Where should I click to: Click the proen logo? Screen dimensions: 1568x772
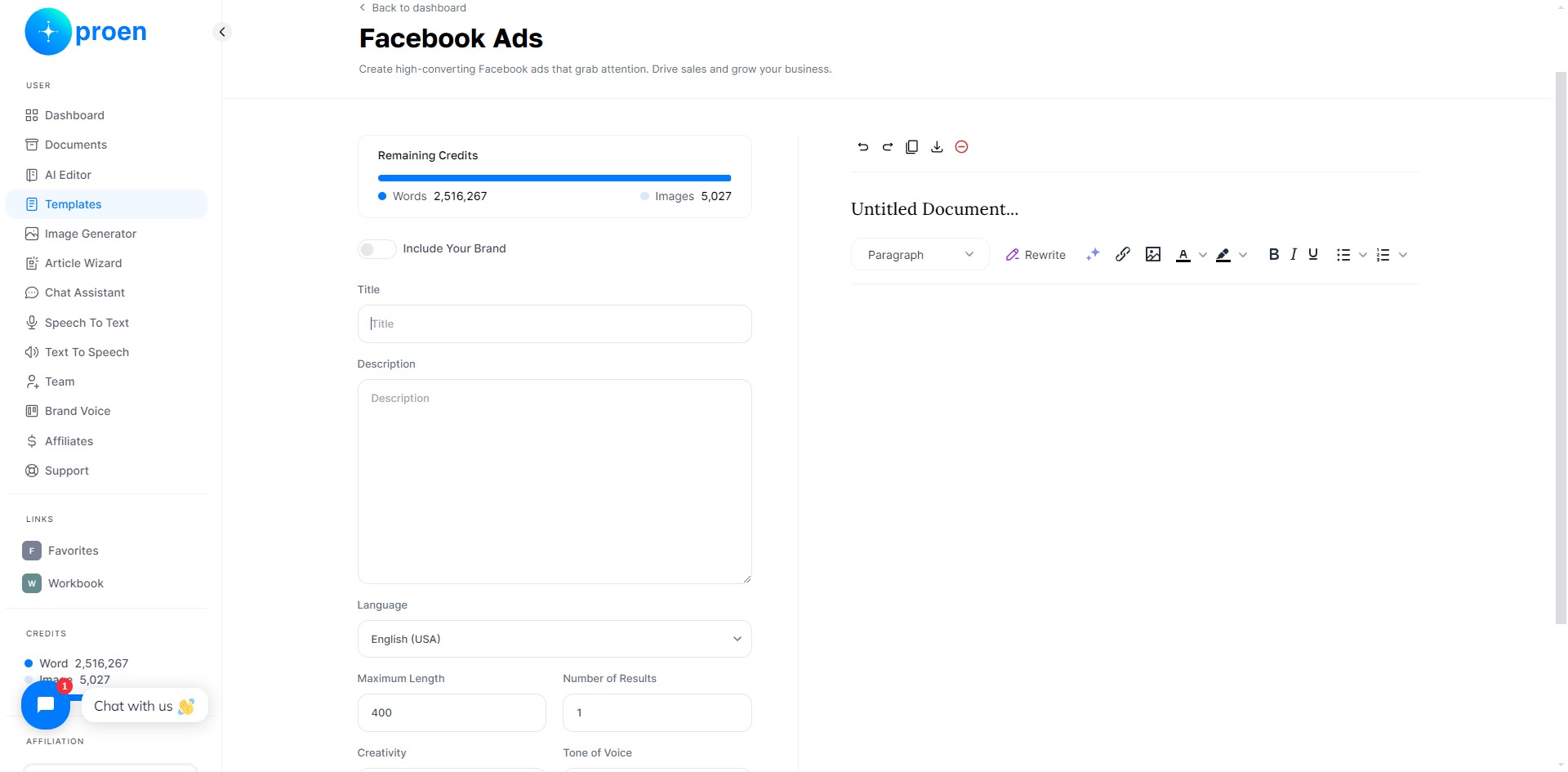tap(86, 32)
